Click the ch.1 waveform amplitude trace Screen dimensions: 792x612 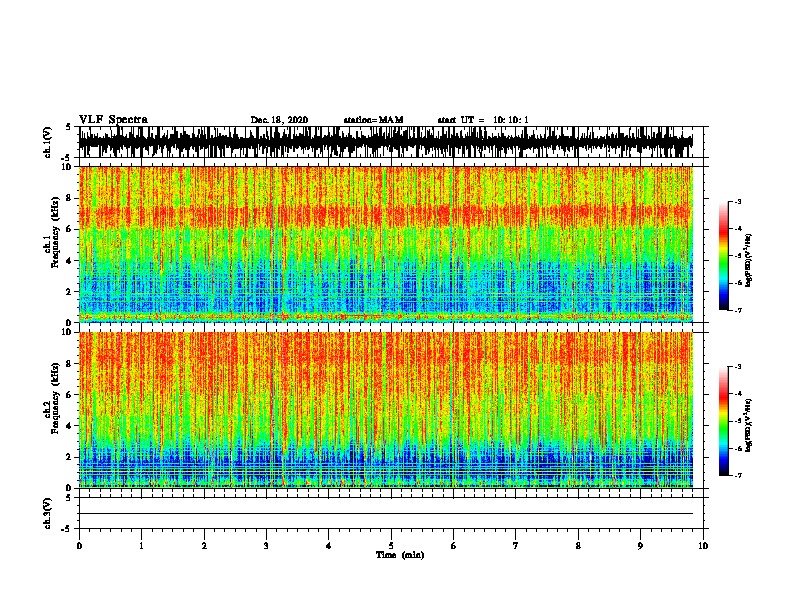pos(386,142)
